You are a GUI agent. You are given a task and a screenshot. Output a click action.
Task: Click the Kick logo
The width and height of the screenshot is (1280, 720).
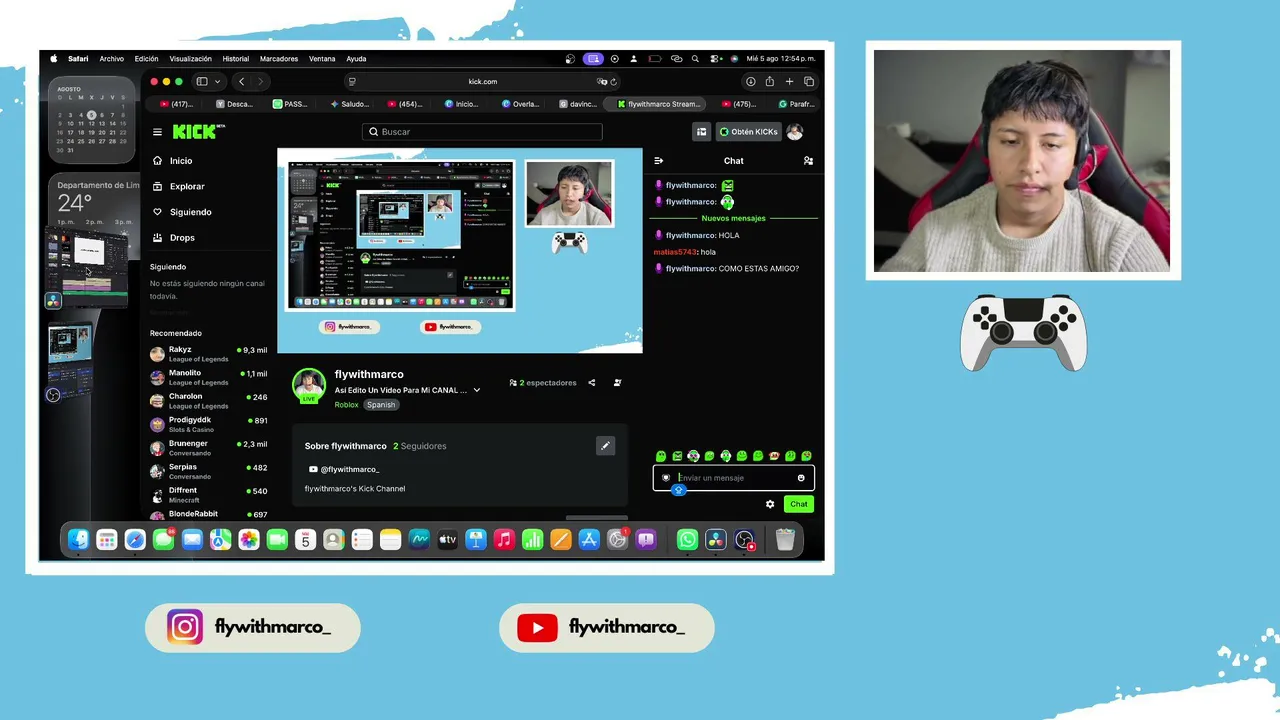(198, 132)
